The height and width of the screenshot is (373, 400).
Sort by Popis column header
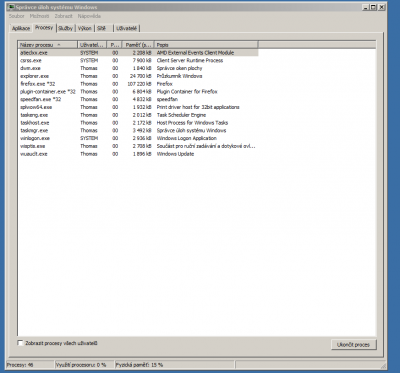coord(206,45)
